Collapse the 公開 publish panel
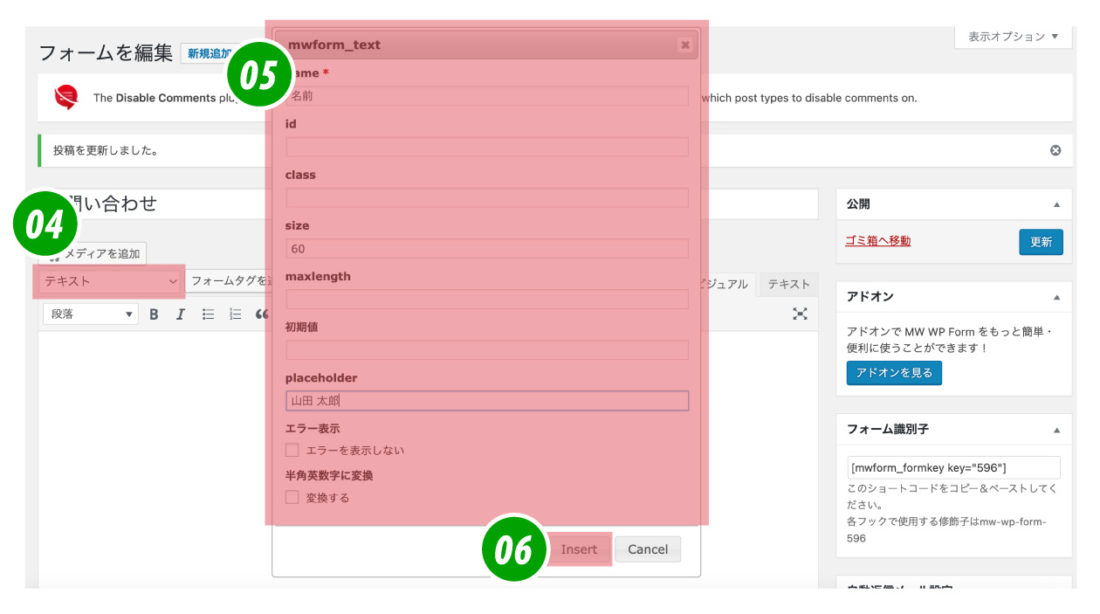The width and height of the screenshot is (1100, 614). click(x=1058, y=205)
